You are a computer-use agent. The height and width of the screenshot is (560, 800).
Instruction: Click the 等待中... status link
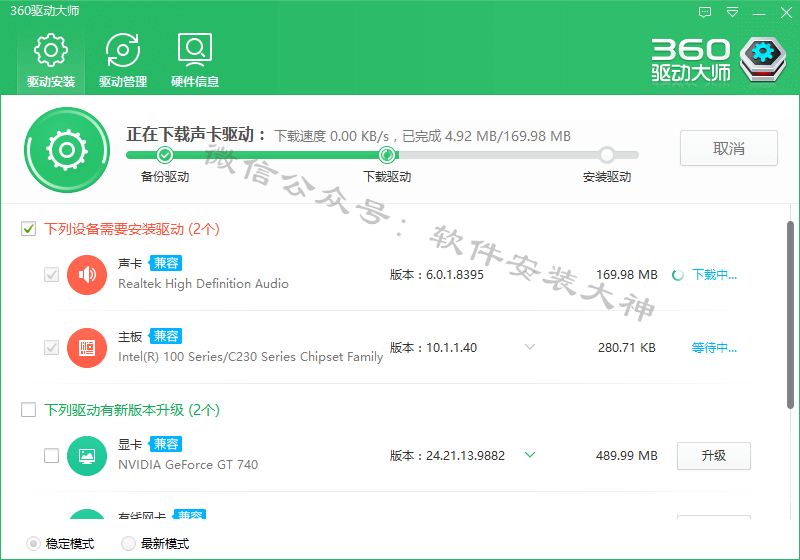click(714, 348)
